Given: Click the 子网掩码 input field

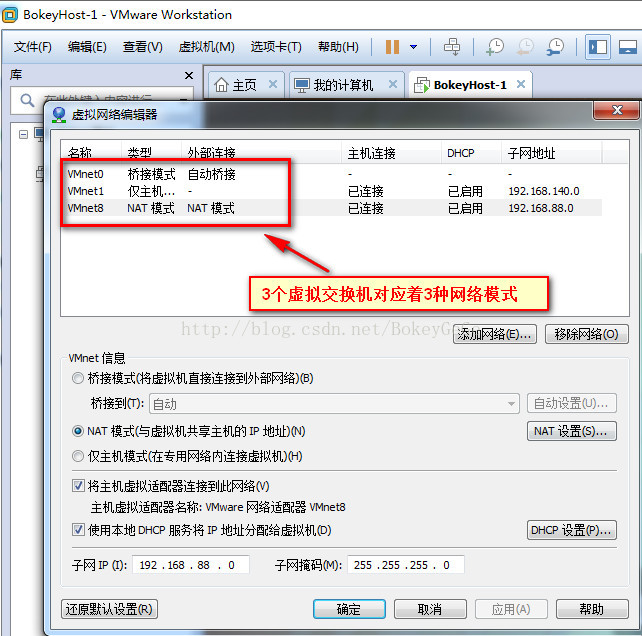Looking at the screenshot, I should pos(405,565).
